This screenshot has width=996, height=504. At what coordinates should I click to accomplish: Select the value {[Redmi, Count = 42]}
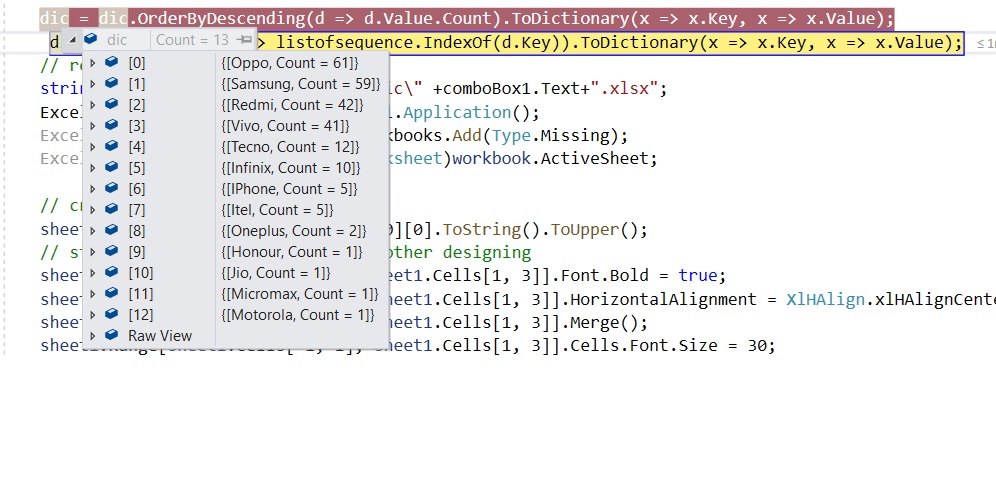point(292,105)
